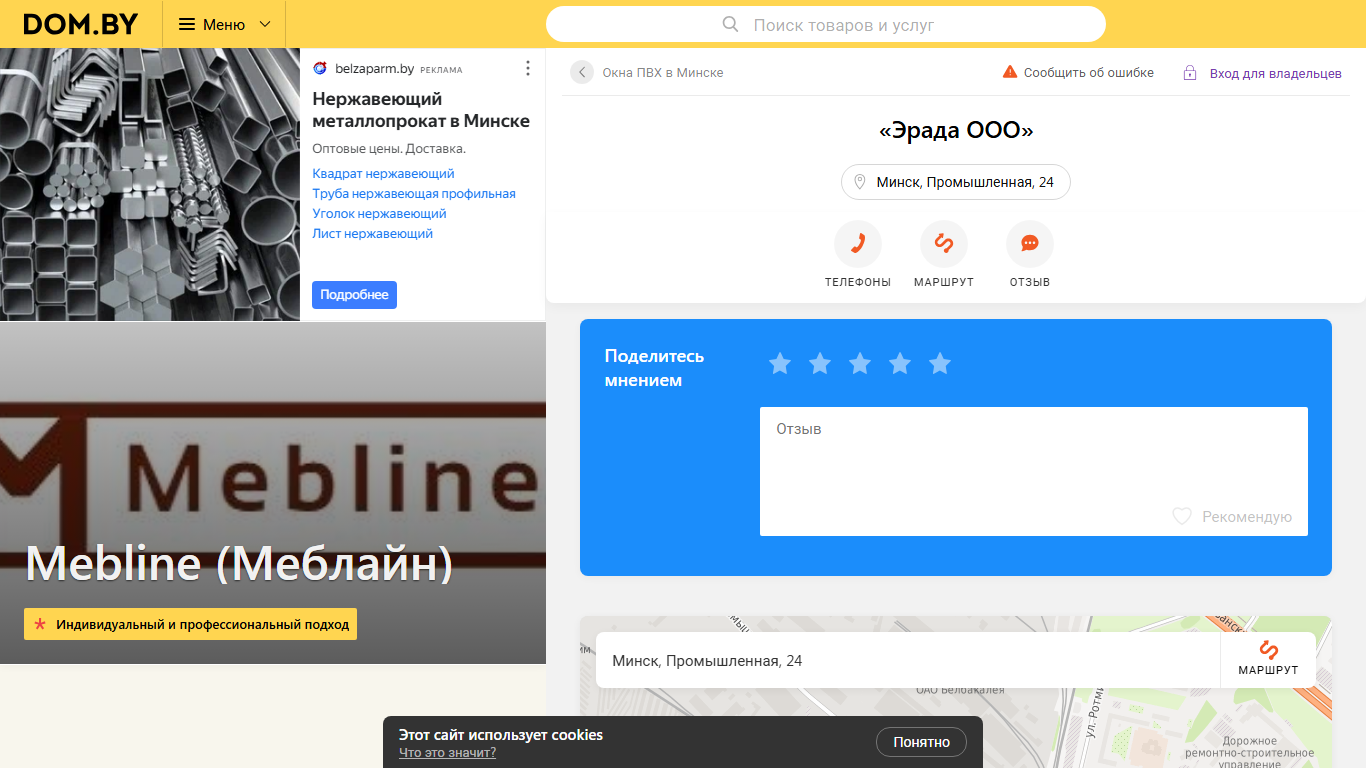The height and width of the screenshot is (768, 1366).
Task: Rate two stars
Action: (x=820, y=364)
